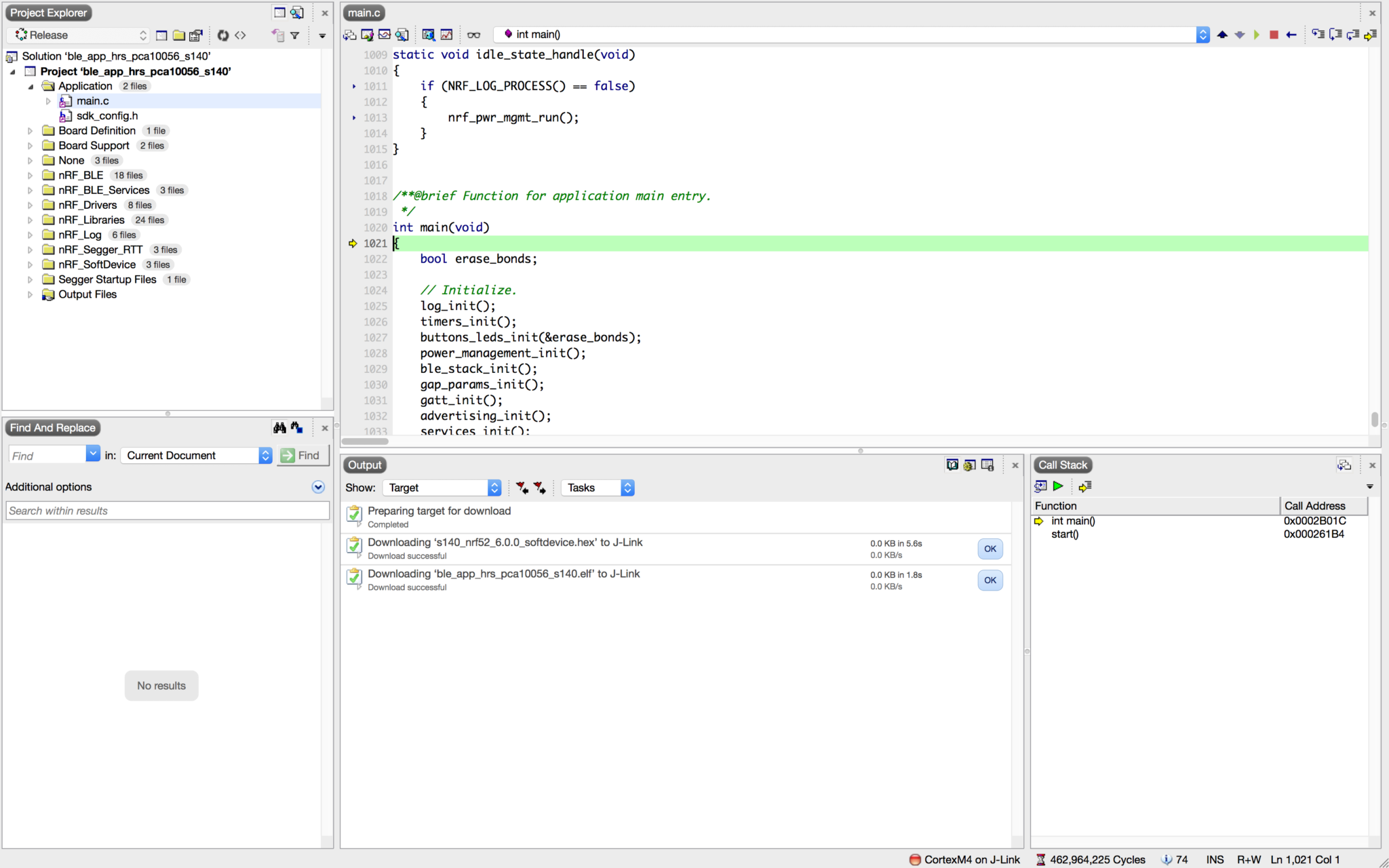Click the green play icon in Call Stack toolbar
The width and height of the screenshot is (1389, 868).
[1058, 486]
